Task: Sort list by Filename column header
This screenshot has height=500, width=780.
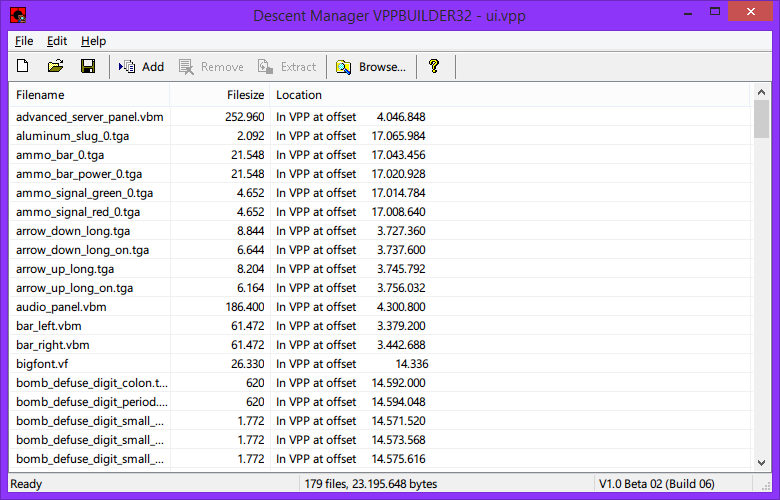Action: pyautogui.click(x=90, y=95)
